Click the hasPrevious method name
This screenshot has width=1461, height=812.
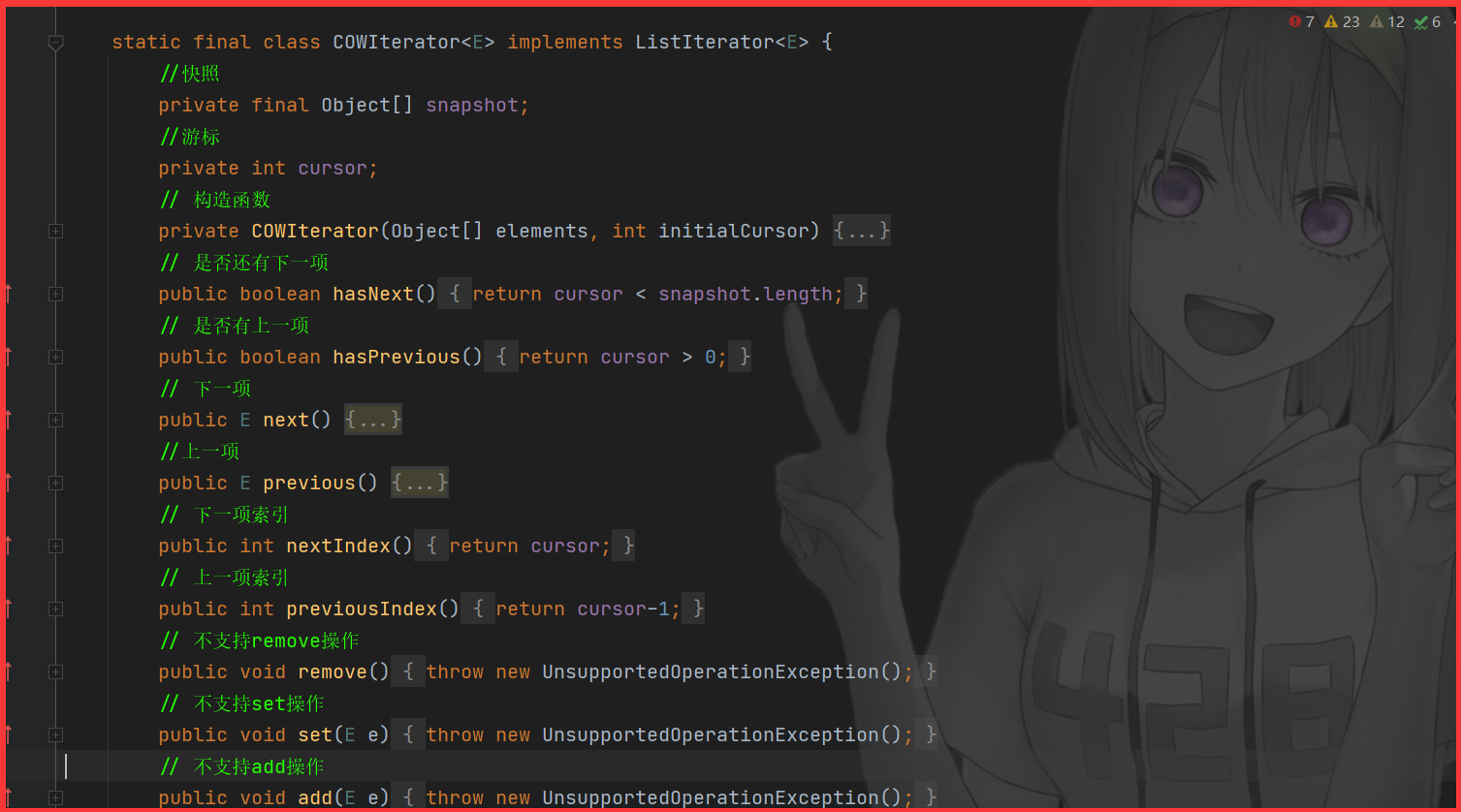point(397,357)
